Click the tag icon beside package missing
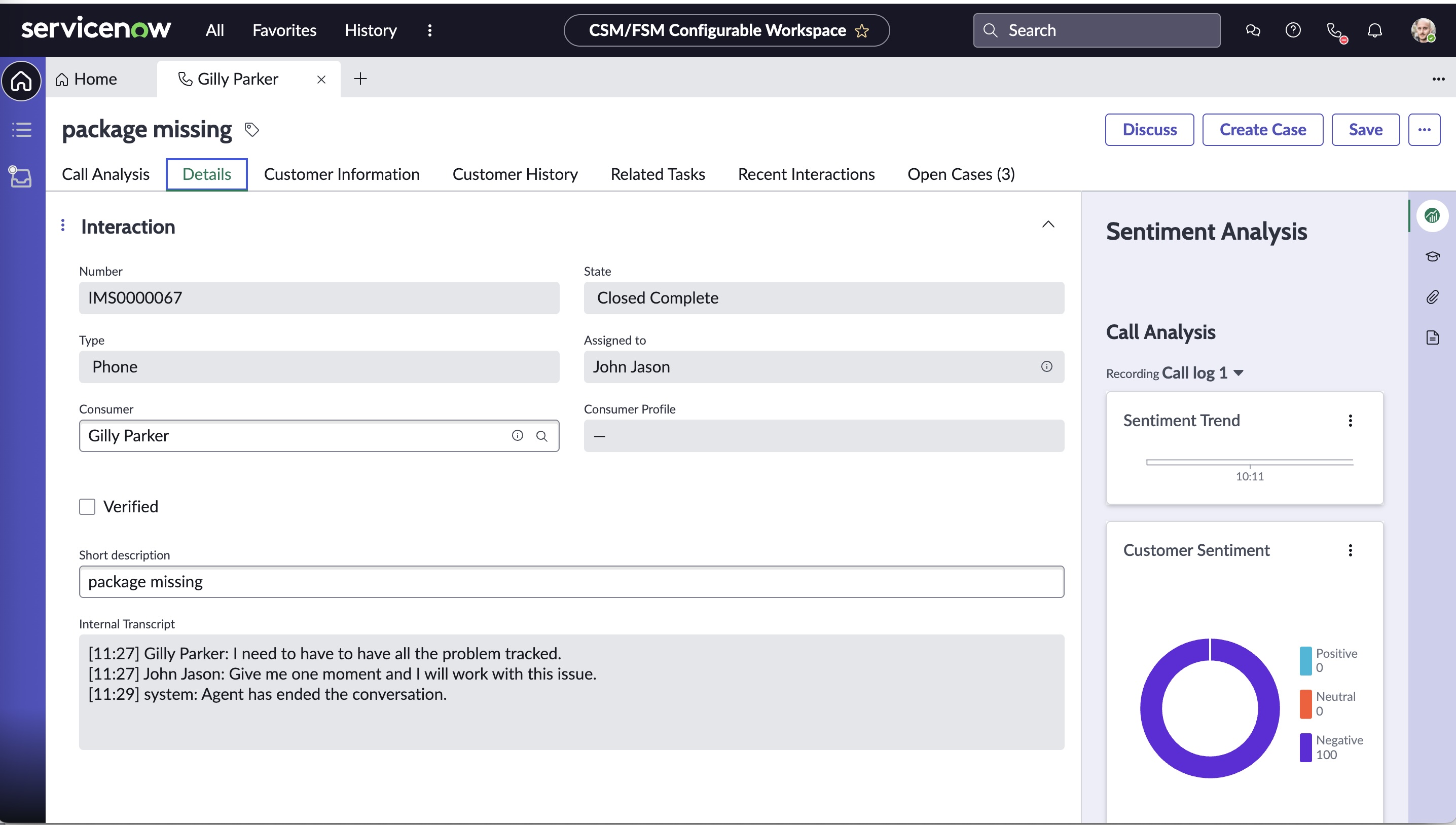Screen dimensions: 1456x825 (x=251, y=130)
